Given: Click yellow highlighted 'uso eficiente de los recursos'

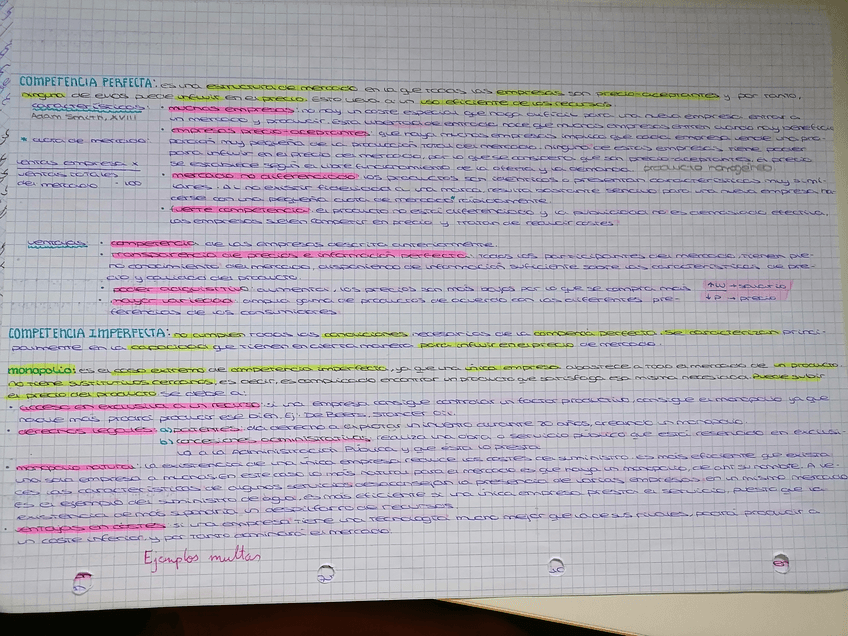Looking at the screenshot, I should [x=516, y=102].
